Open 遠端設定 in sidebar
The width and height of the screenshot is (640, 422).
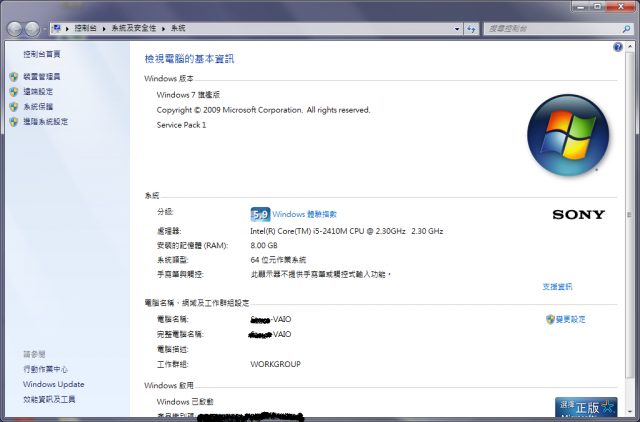[x=38, y=91]
